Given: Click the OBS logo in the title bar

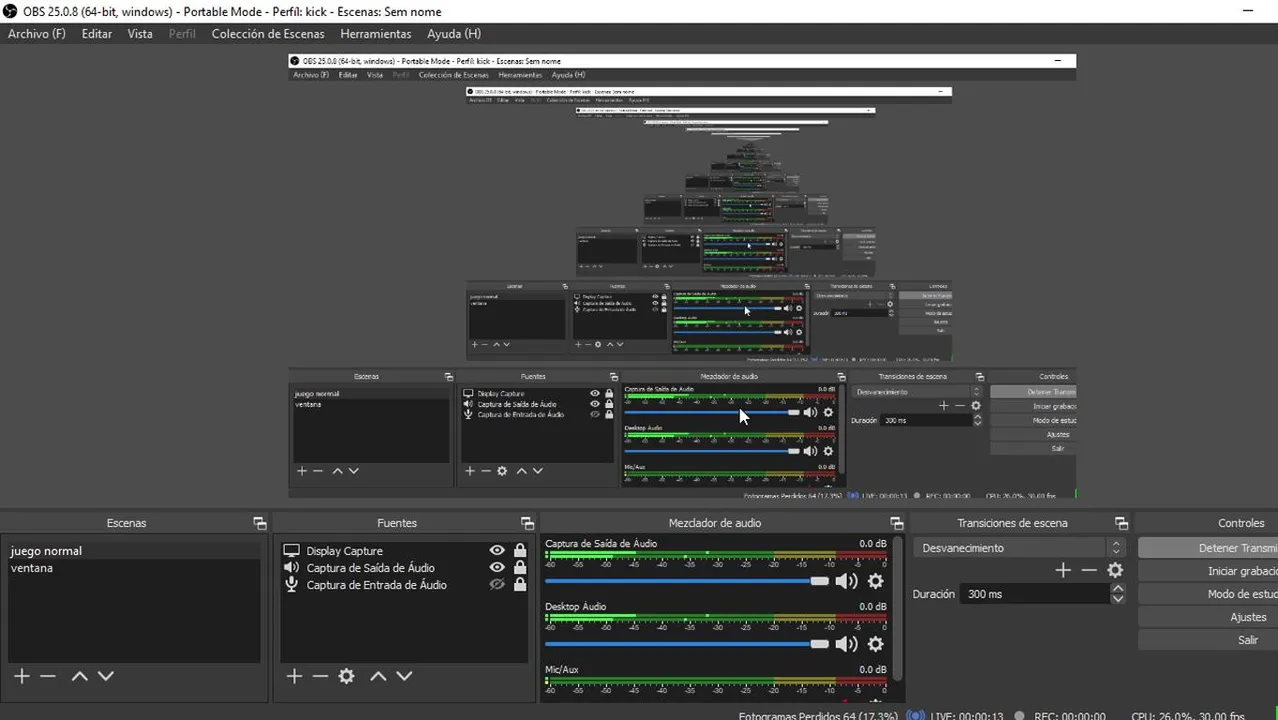Looking at the screenshot, I should [x=9, y=11].
